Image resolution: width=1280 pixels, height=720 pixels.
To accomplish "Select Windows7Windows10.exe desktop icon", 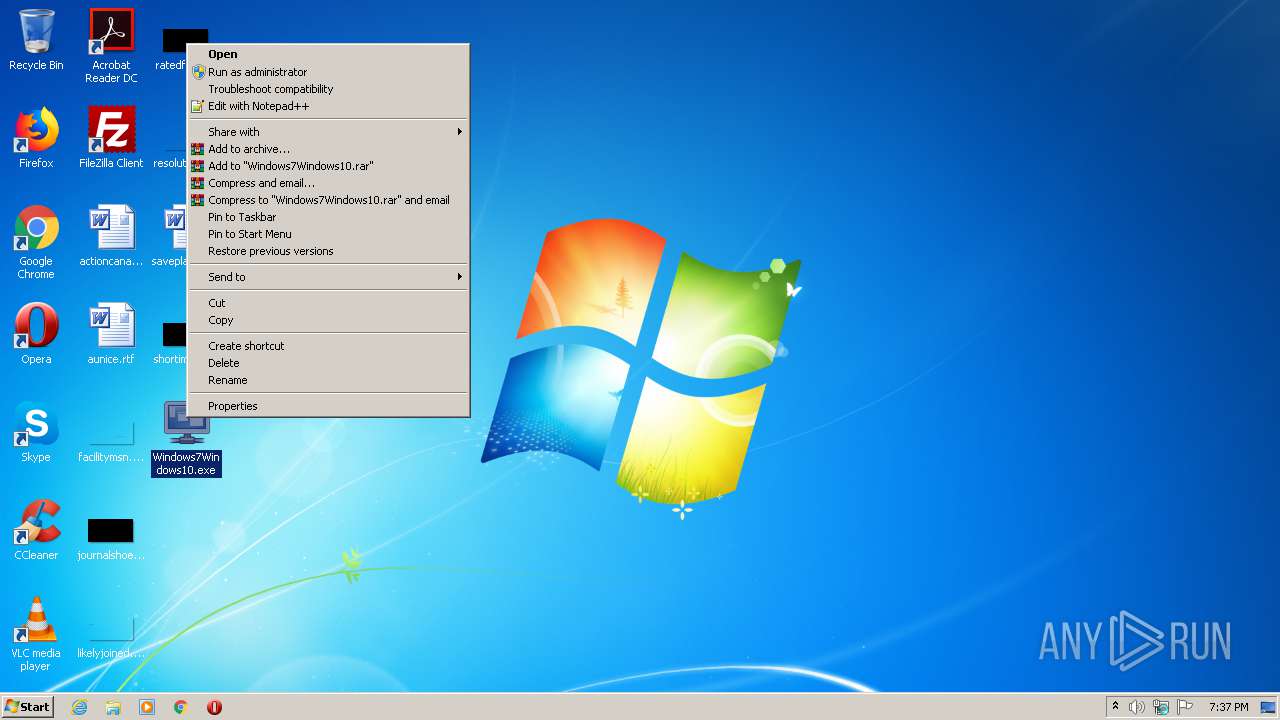I will click(x=186, y=438).
